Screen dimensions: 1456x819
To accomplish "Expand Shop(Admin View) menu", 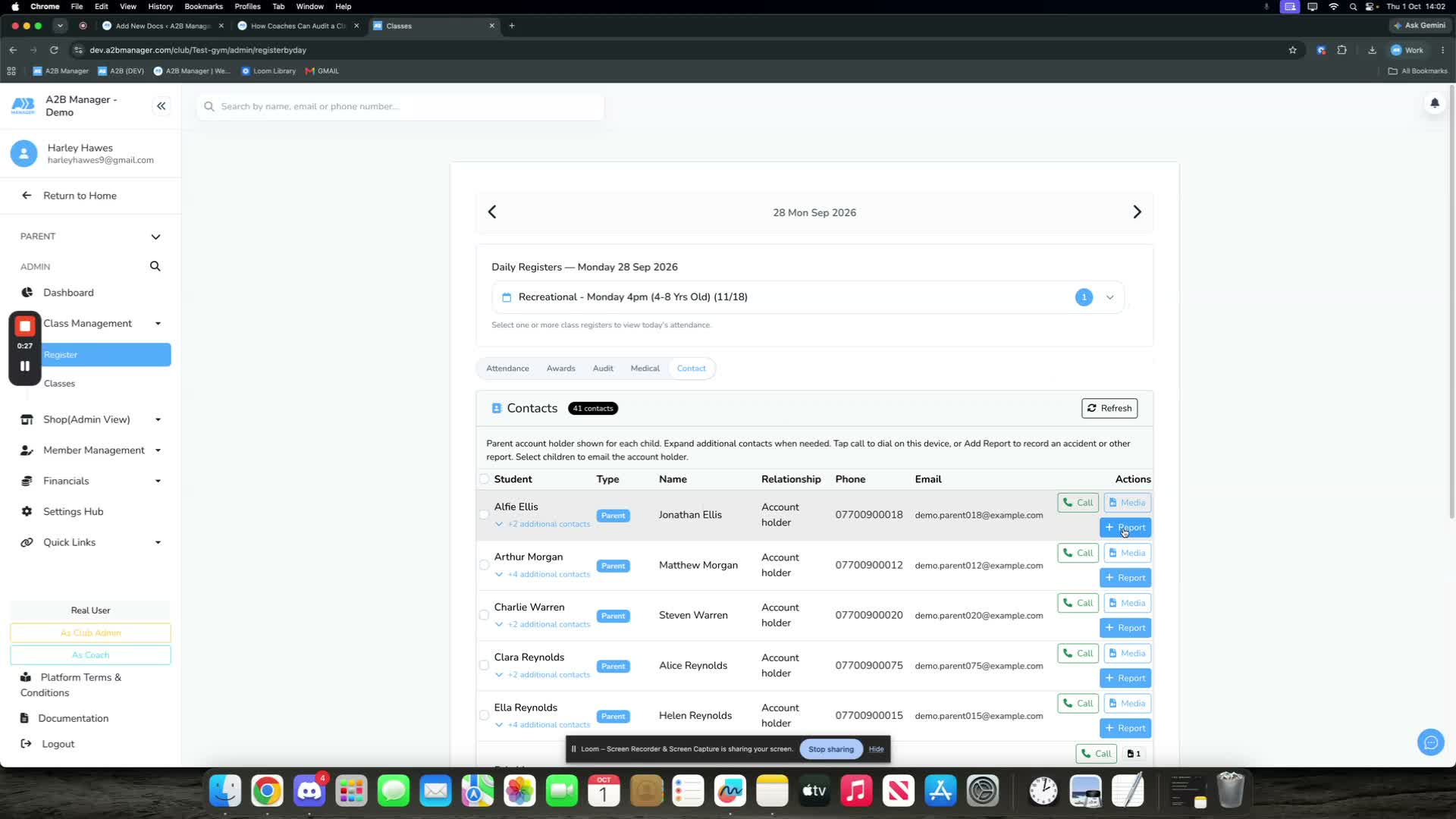I will click(x=158, y=419).
